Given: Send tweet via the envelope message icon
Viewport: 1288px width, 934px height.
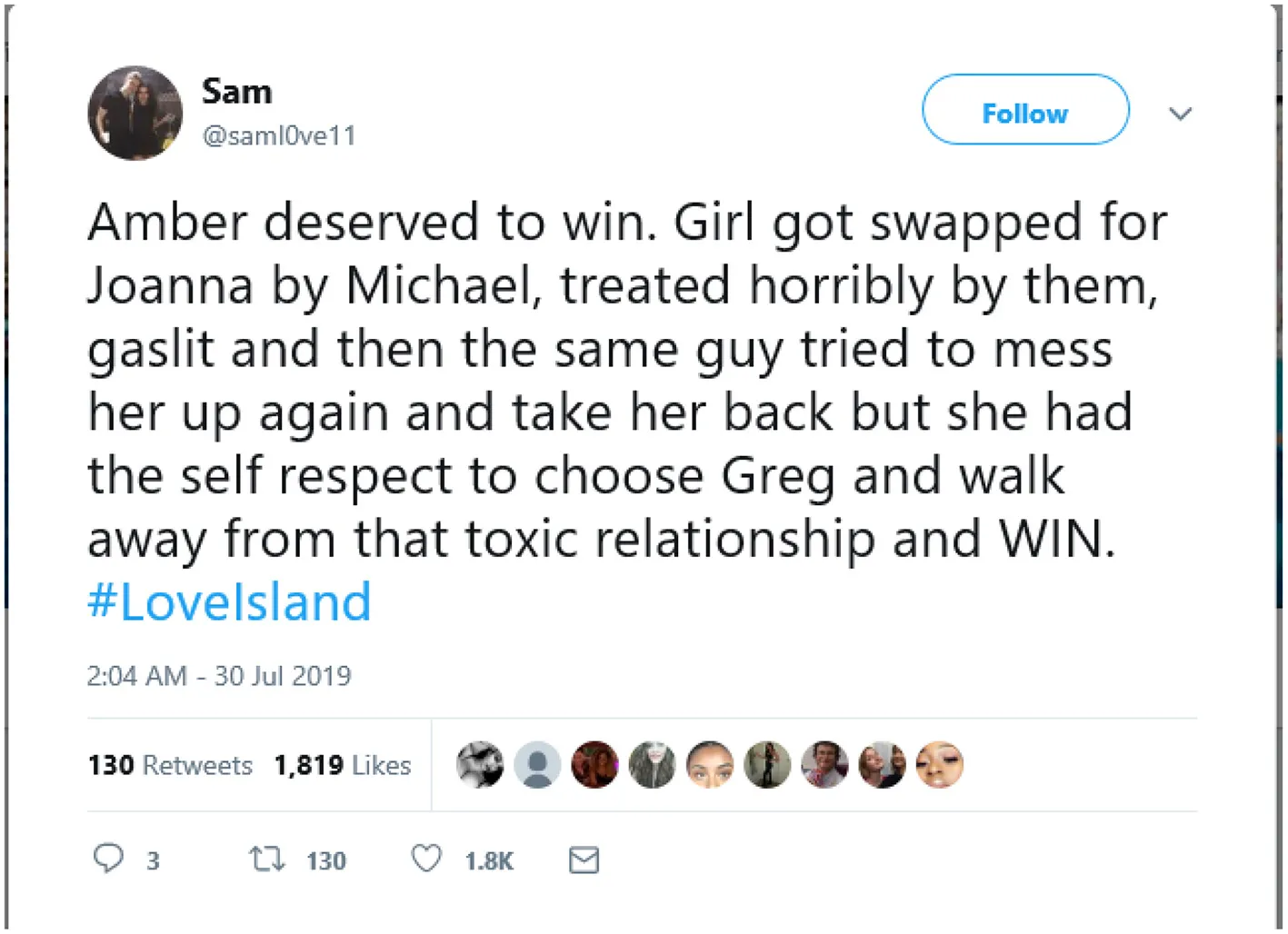Looking at the screenshot, I should pyautogui.click(x=584, y=859).
